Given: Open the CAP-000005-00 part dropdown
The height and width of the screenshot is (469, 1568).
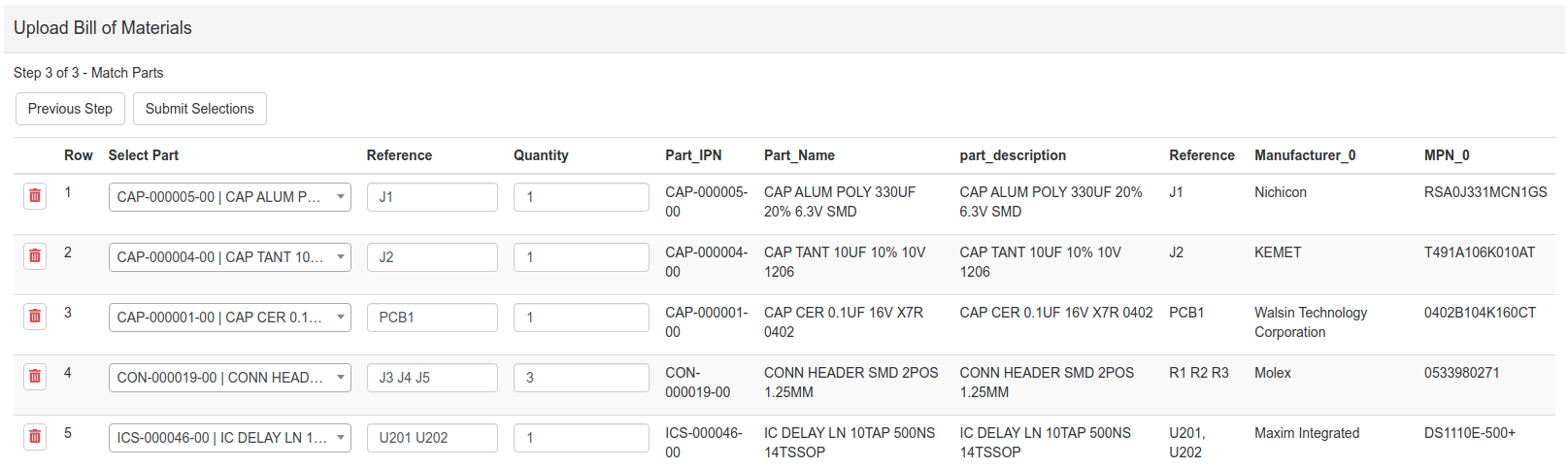Looking at the screenshot, I should [229, 197].
